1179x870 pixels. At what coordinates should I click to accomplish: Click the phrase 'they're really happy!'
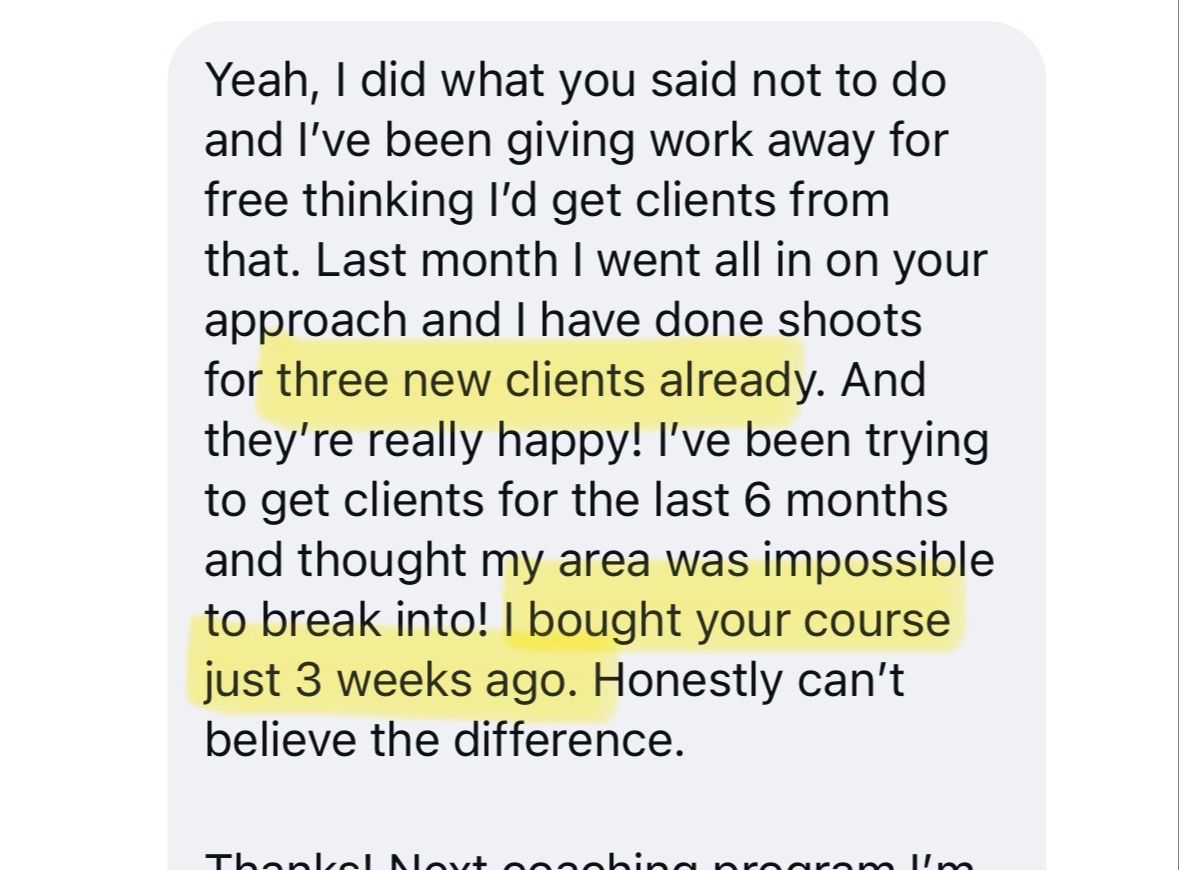(x=424, y=441)
